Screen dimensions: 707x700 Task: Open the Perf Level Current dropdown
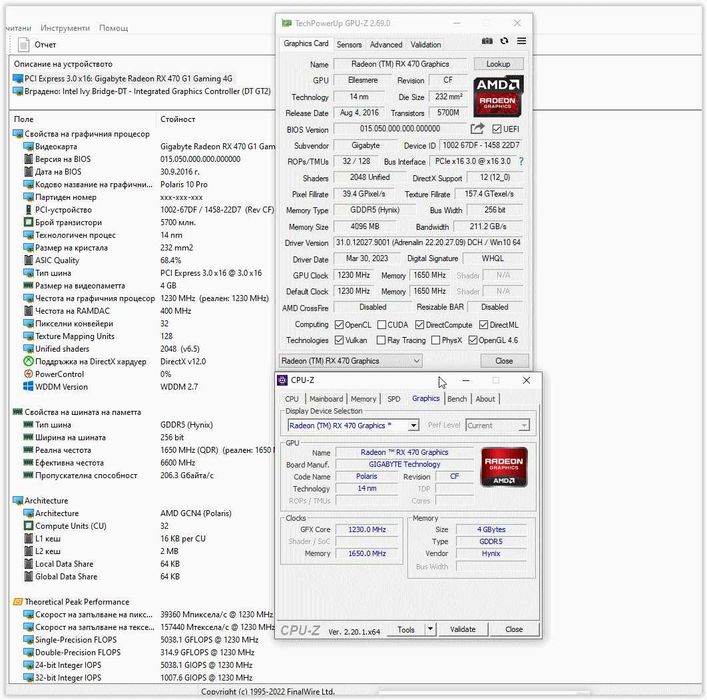[x=497, y=425]
